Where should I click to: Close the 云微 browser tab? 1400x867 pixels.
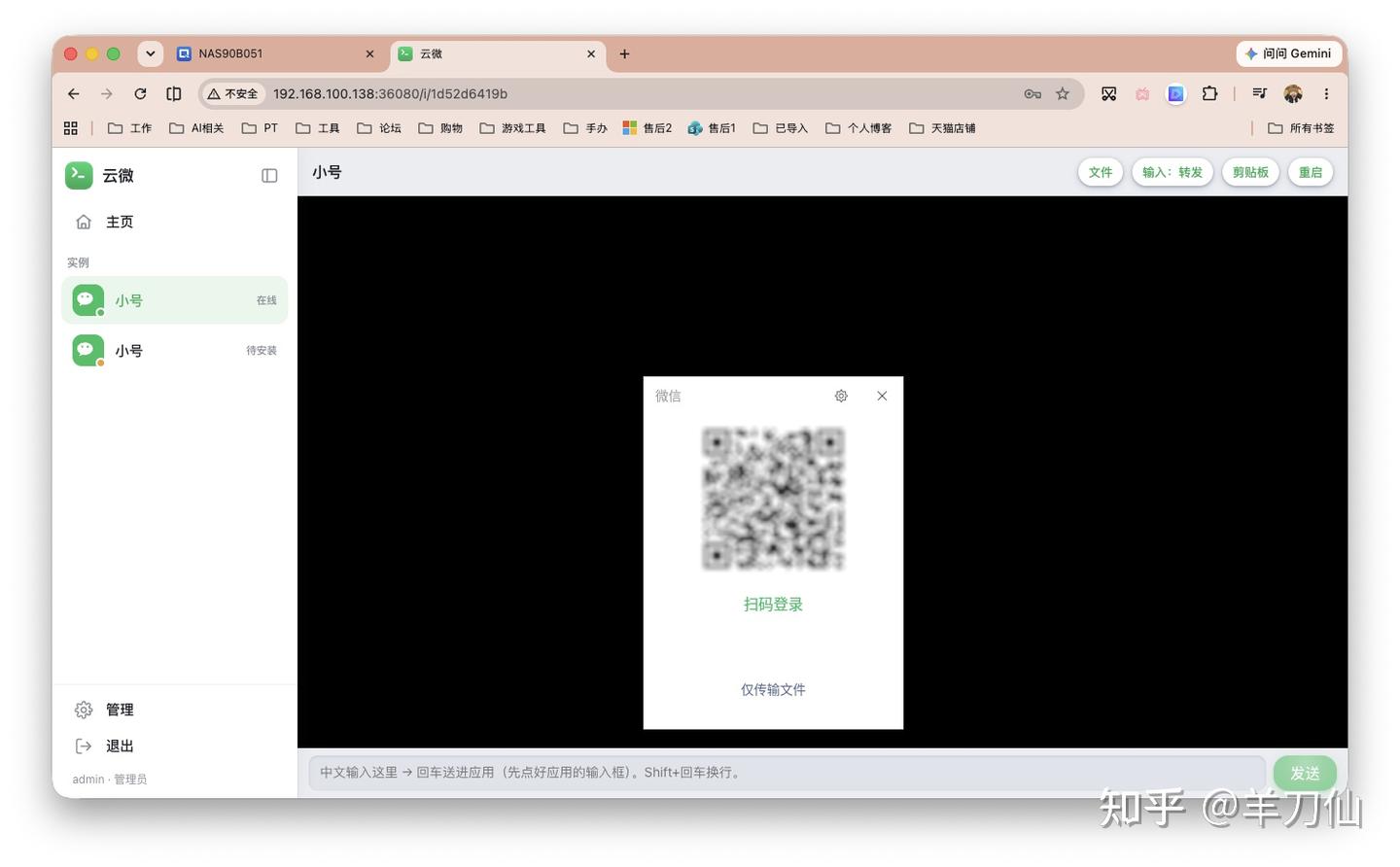point(591,54)
